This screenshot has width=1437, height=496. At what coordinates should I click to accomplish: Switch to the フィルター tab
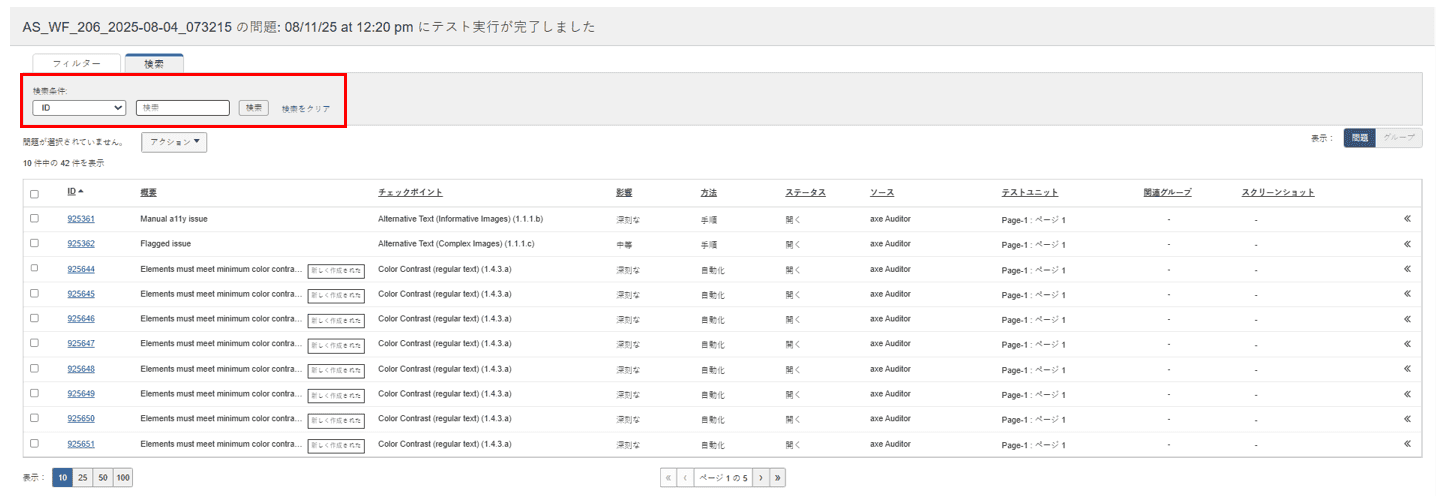pyautogui.click(x=77, y=63)
